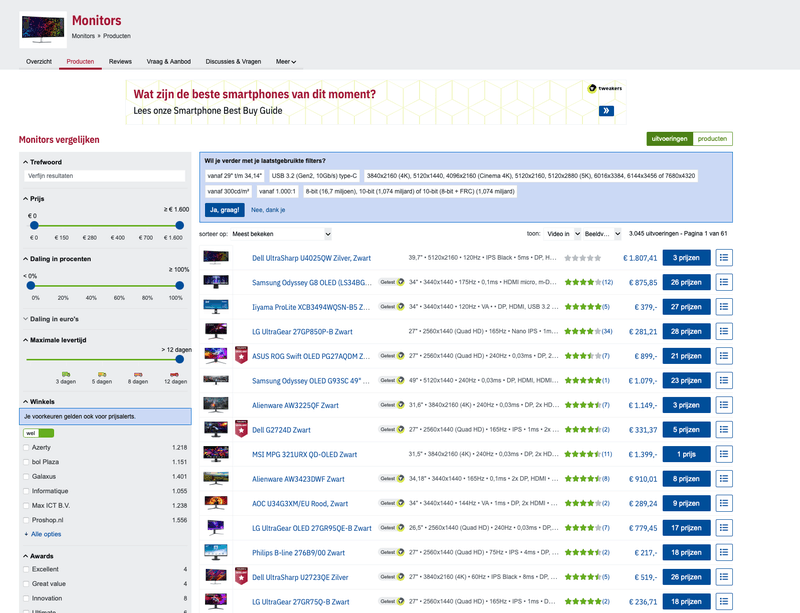The image size is (800, 613).
Task: Click the award badge on ASUS ROG Swift row
Action: [241, 355]
